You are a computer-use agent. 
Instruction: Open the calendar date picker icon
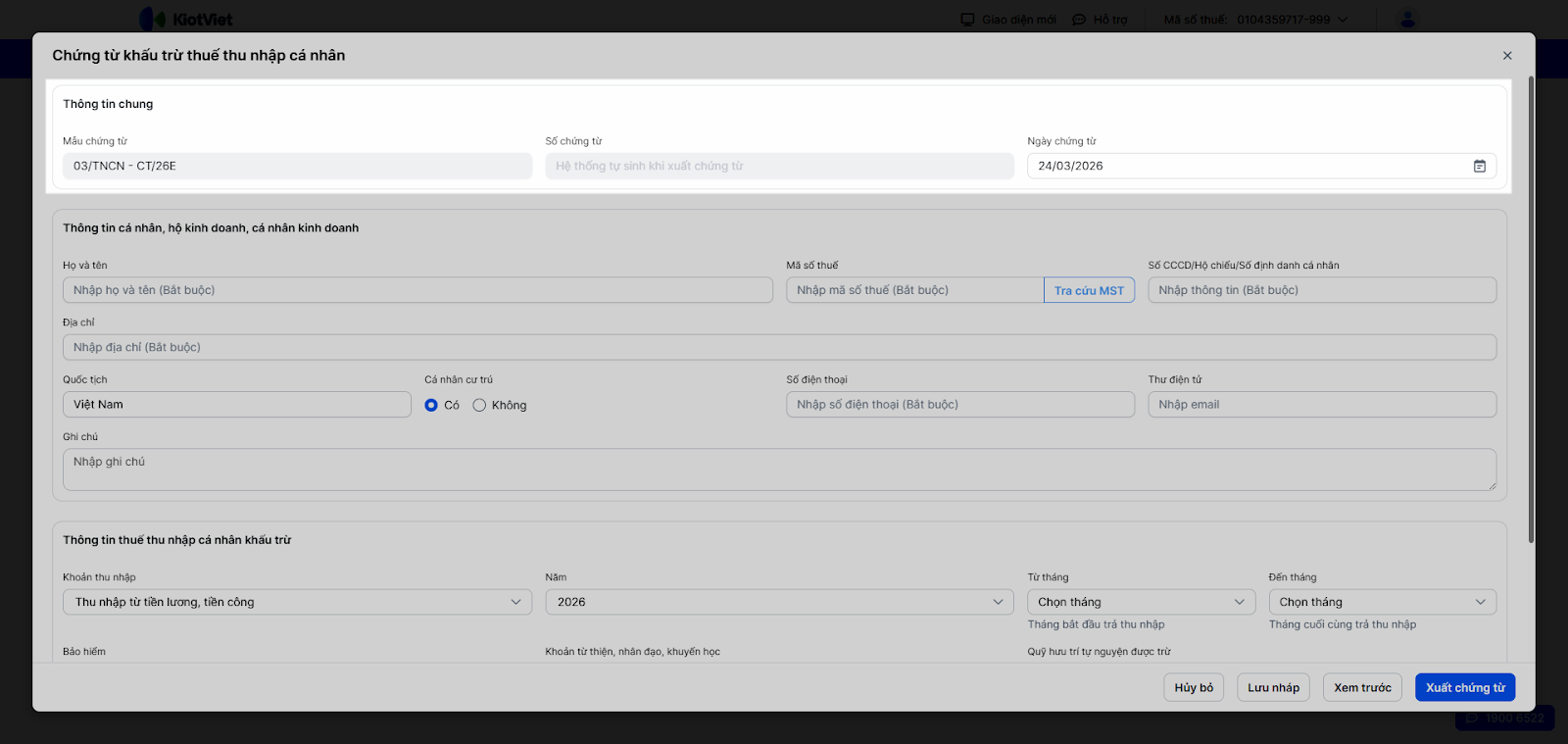tap(1479, 167)
